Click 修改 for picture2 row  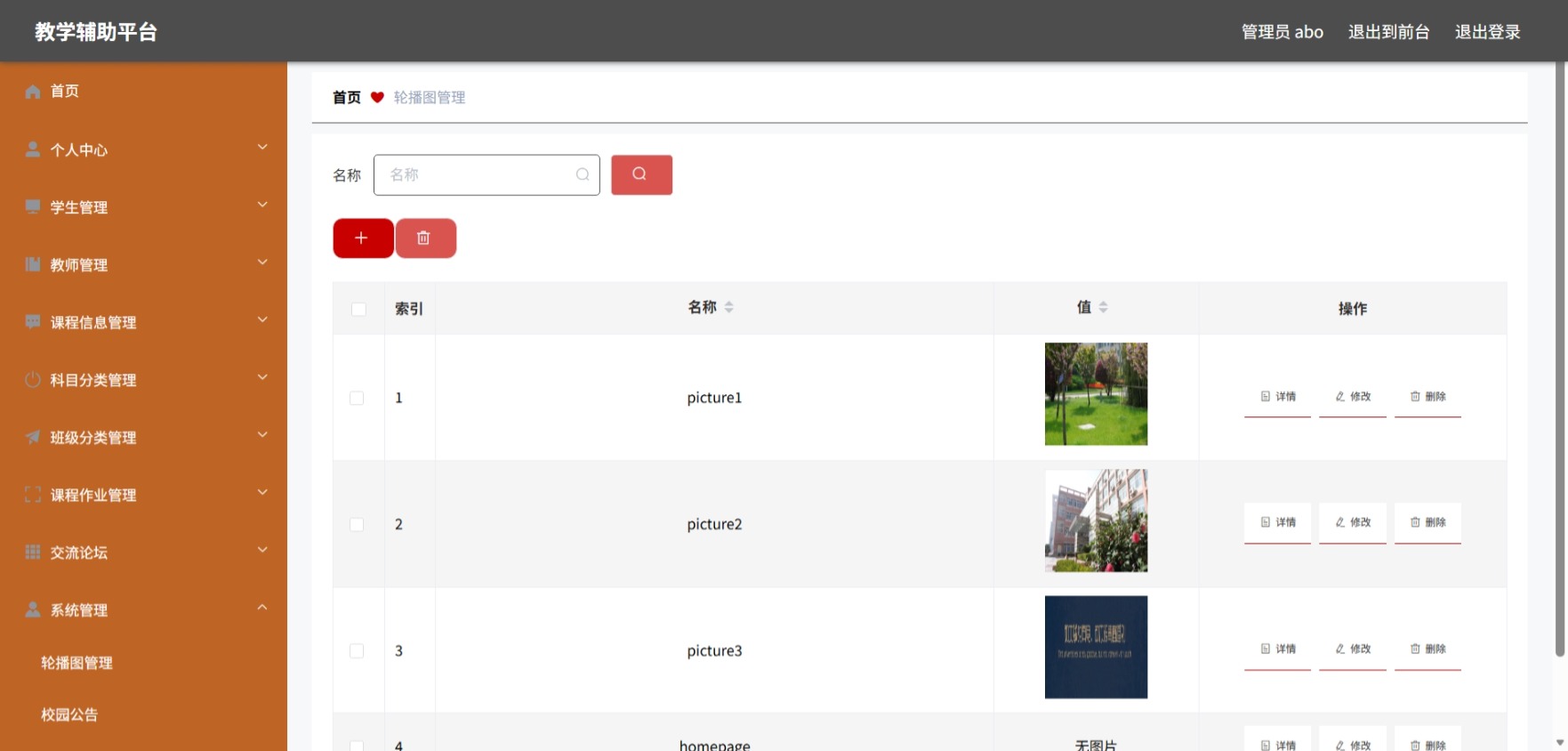coord(1353,523)
